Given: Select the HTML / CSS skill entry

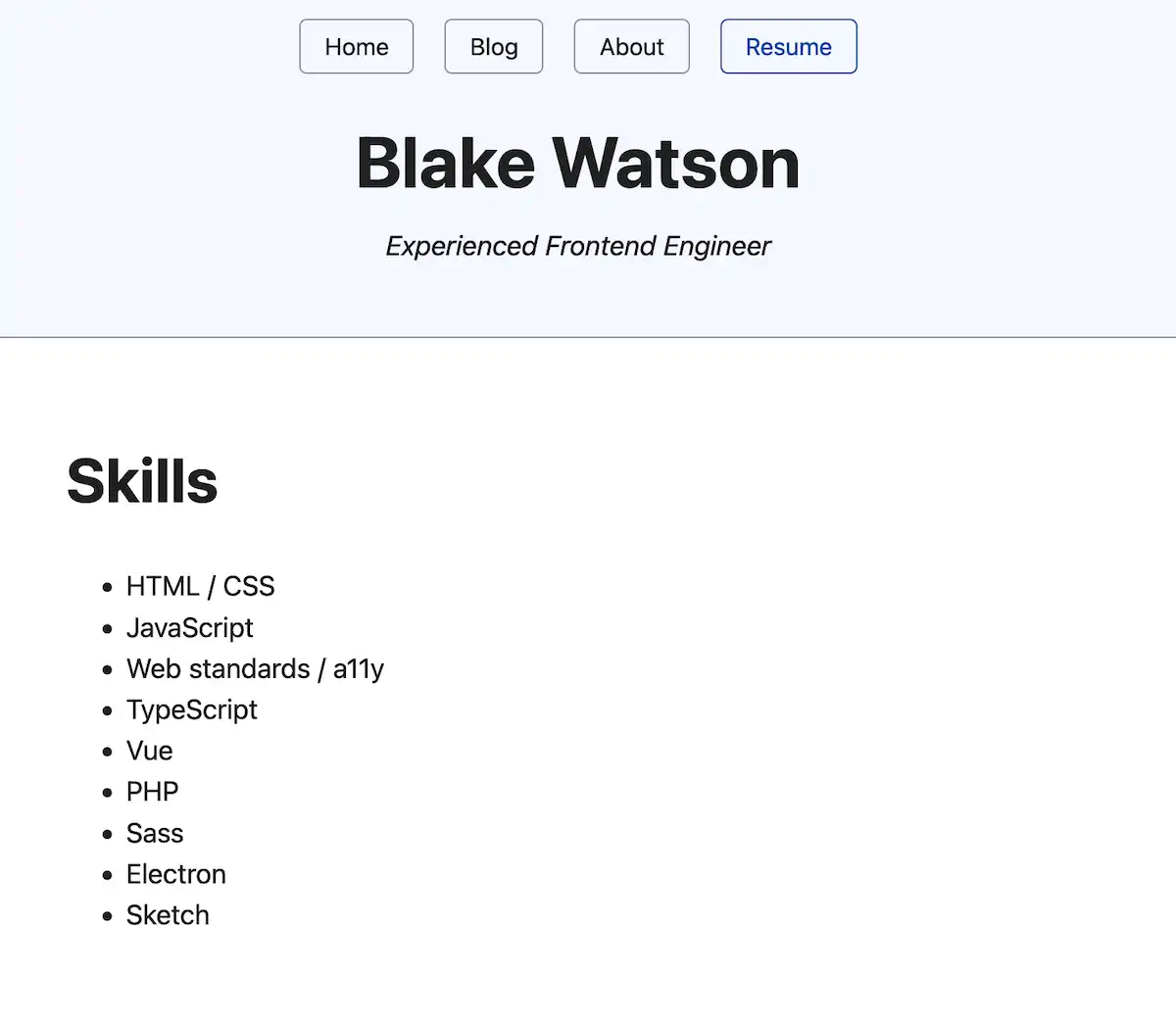Looking at the screenshot, I should pyautogui.click(x=200, y=586).
